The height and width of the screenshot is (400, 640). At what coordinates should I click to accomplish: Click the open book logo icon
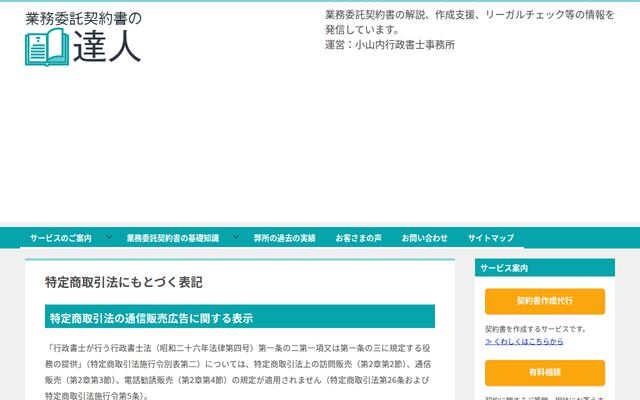click(x=47, y=47)
